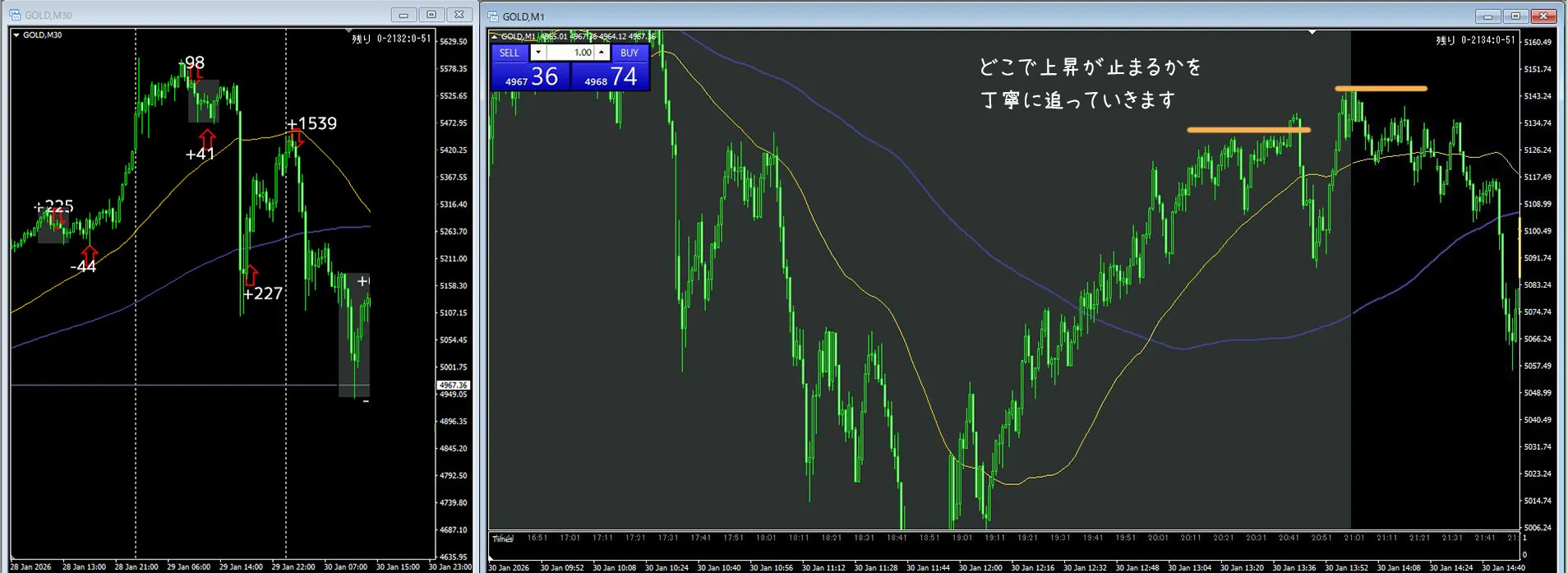The height and width of the screenshot is (573, 1568).
Task: Click the SELL button in GOLD,M1
Action: coord(510,53)
